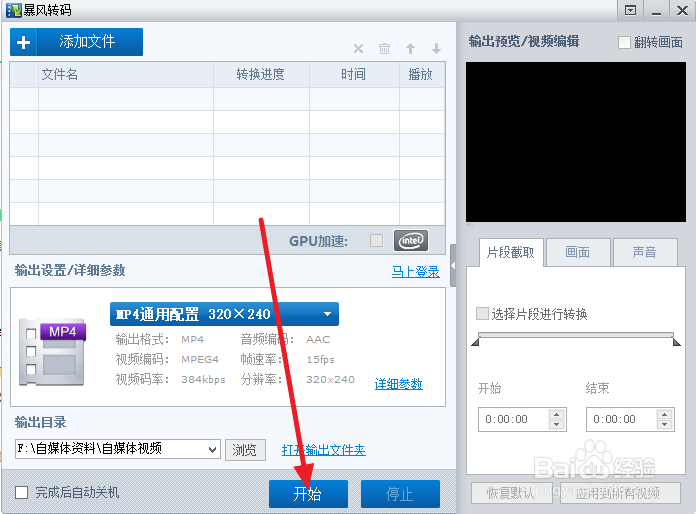Image resolution: width=696 pixels, height=514 pixels.
Task: Click the 时间 column header
Action: (354, 74)
